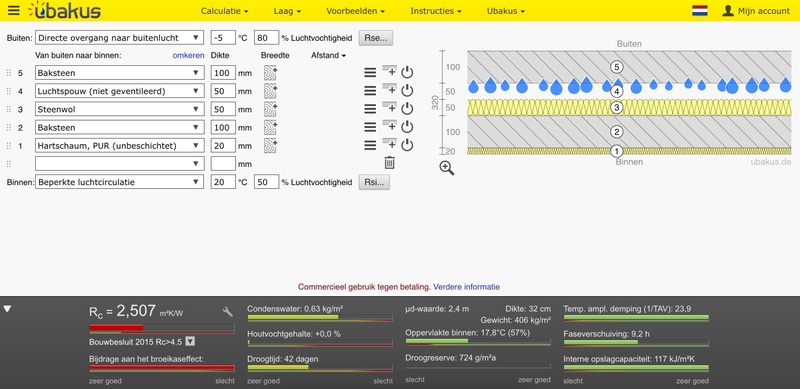This screenshot has height=389, width=800.
Task: Set width pattern icon for layer 2 Baksteen
Action: (x=270, y=128)
